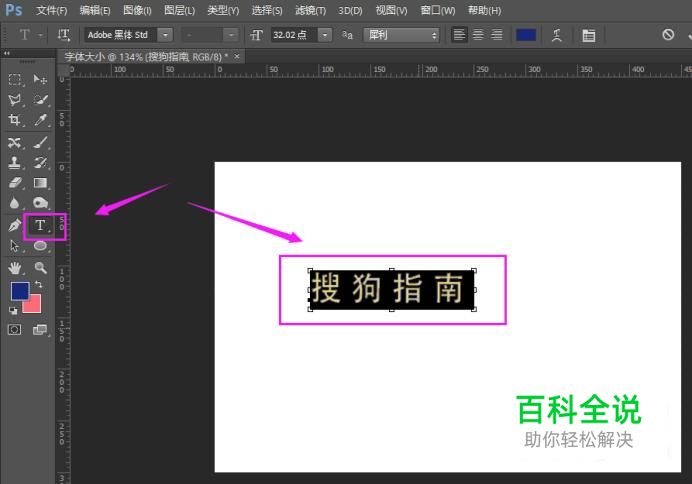Open the 类型(Y) menu
The width and height of the screenshot is (692, 484).
[x=223, y=10]
